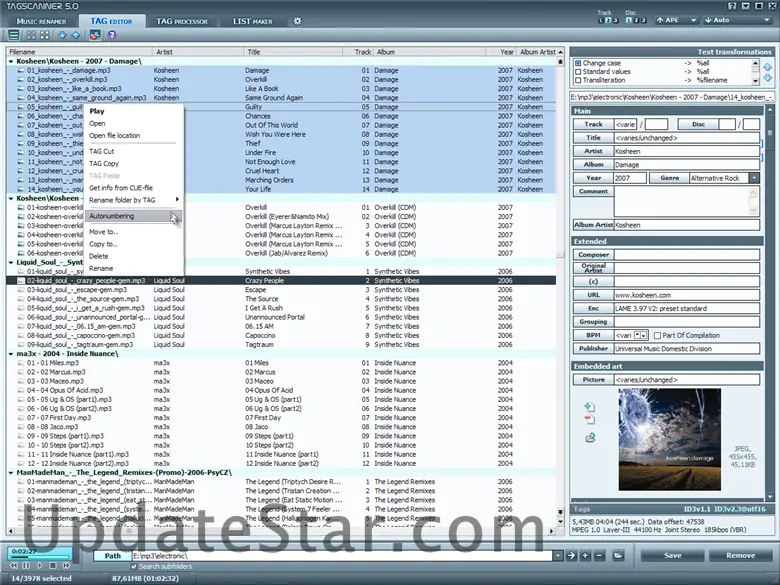The image size is (780, 585).
Task: Remove embedded cover art icon
Action: (x=589, y=420)
